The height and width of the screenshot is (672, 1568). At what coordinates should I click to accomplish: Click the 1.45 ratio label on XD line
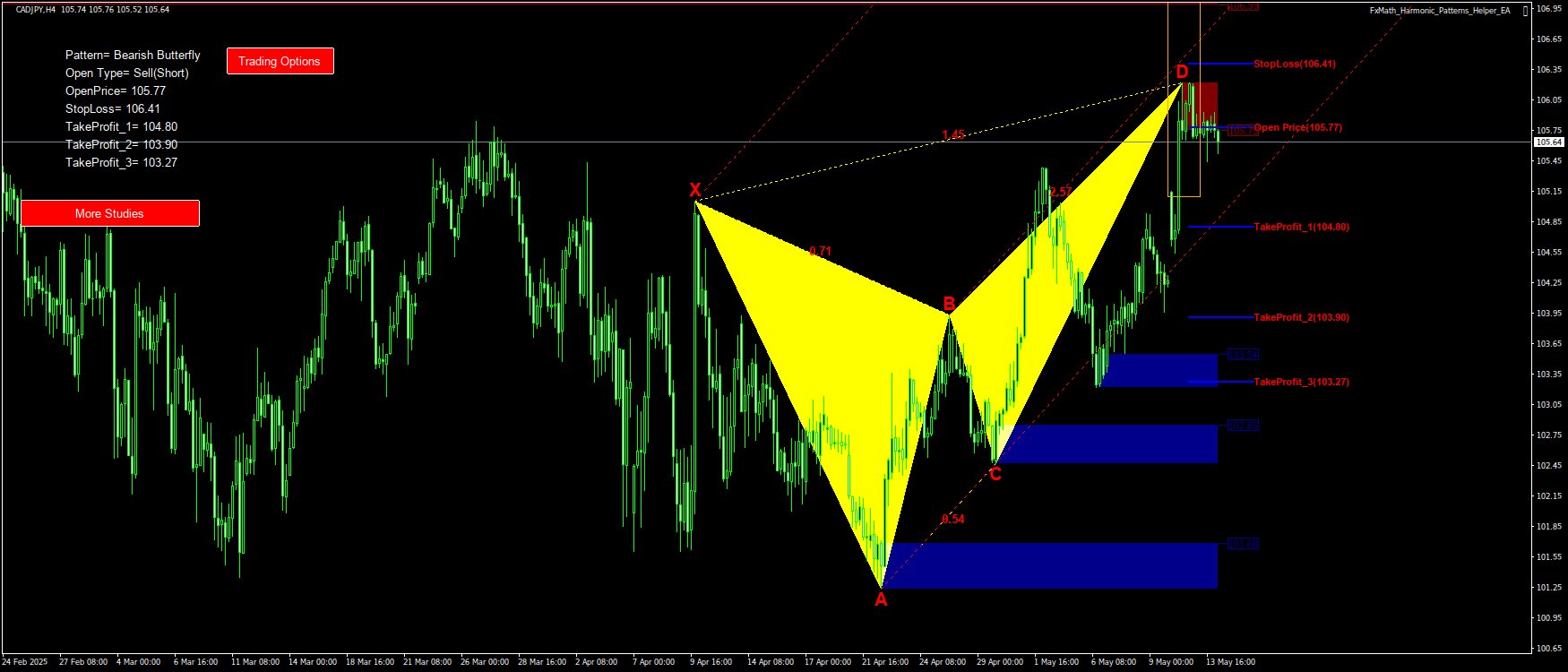tap(953, 135)
